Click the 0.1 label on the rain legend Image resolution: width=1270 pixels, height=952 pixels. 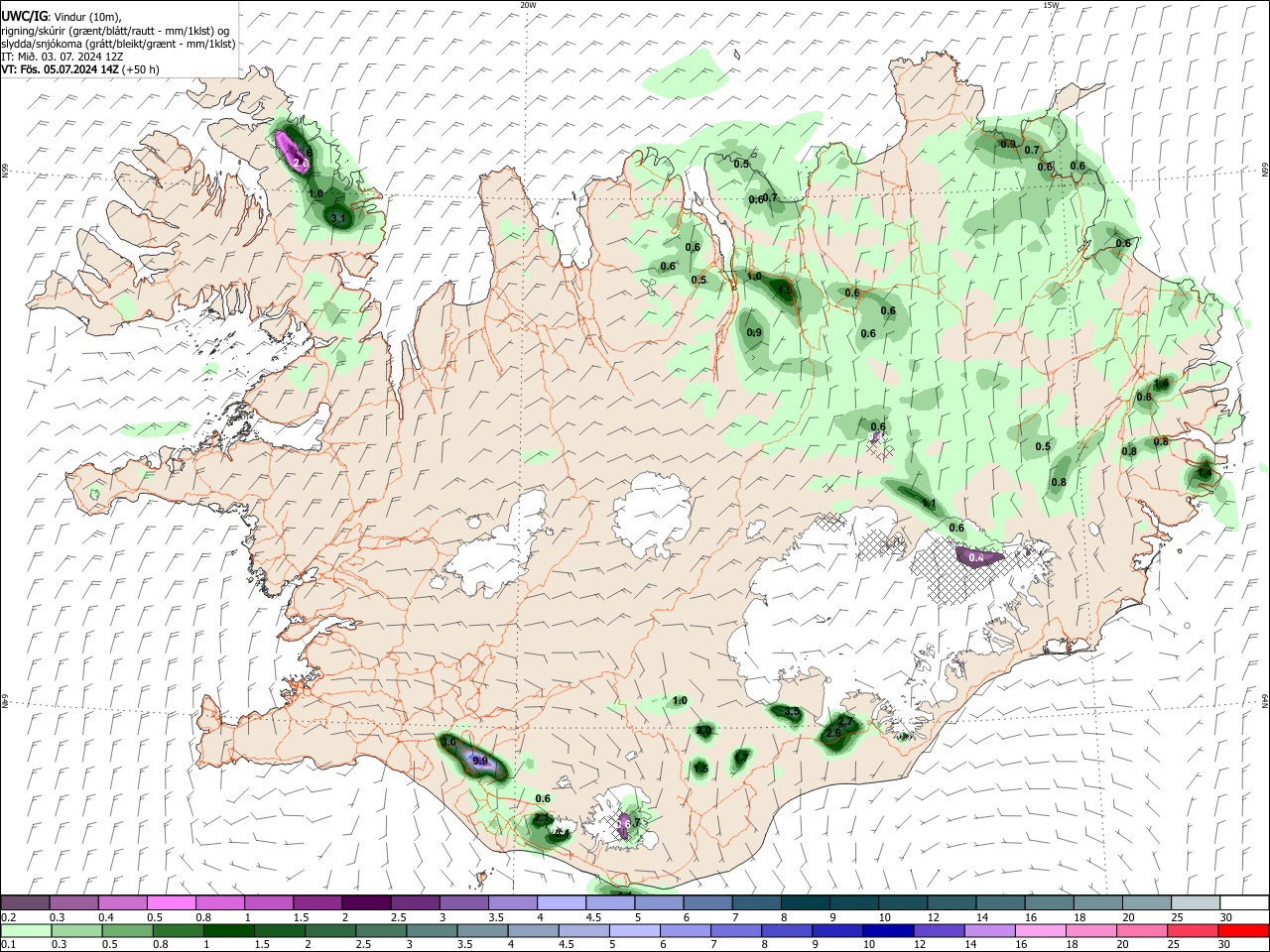[x=9, y=945]
